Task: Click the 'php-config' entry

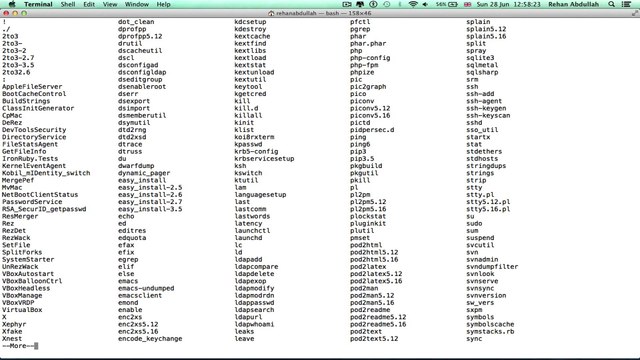Action: (x=370, y=58)
